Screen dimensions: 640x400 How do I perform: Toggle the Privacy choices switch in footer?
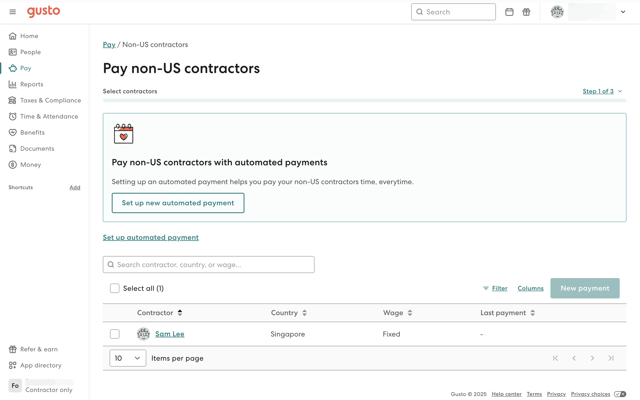(x=620, y=394)
